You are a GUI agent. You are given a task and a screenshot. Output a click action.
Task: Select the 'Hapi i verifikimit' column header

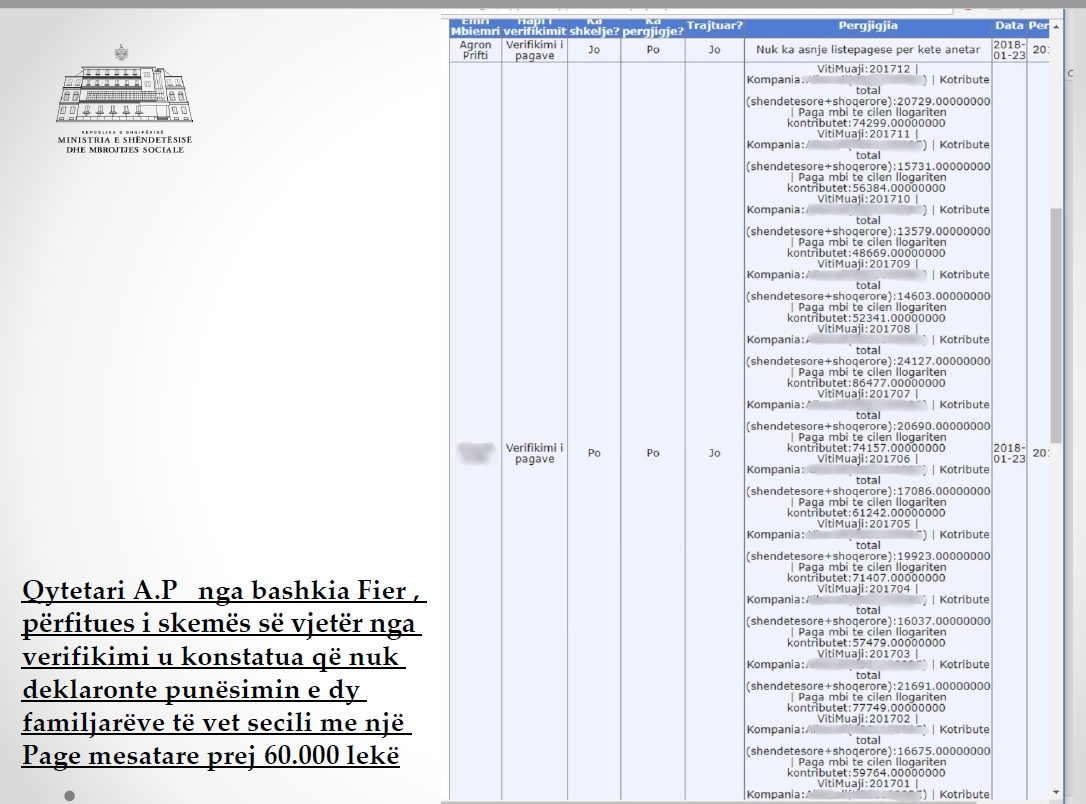[x=534, y=26]
